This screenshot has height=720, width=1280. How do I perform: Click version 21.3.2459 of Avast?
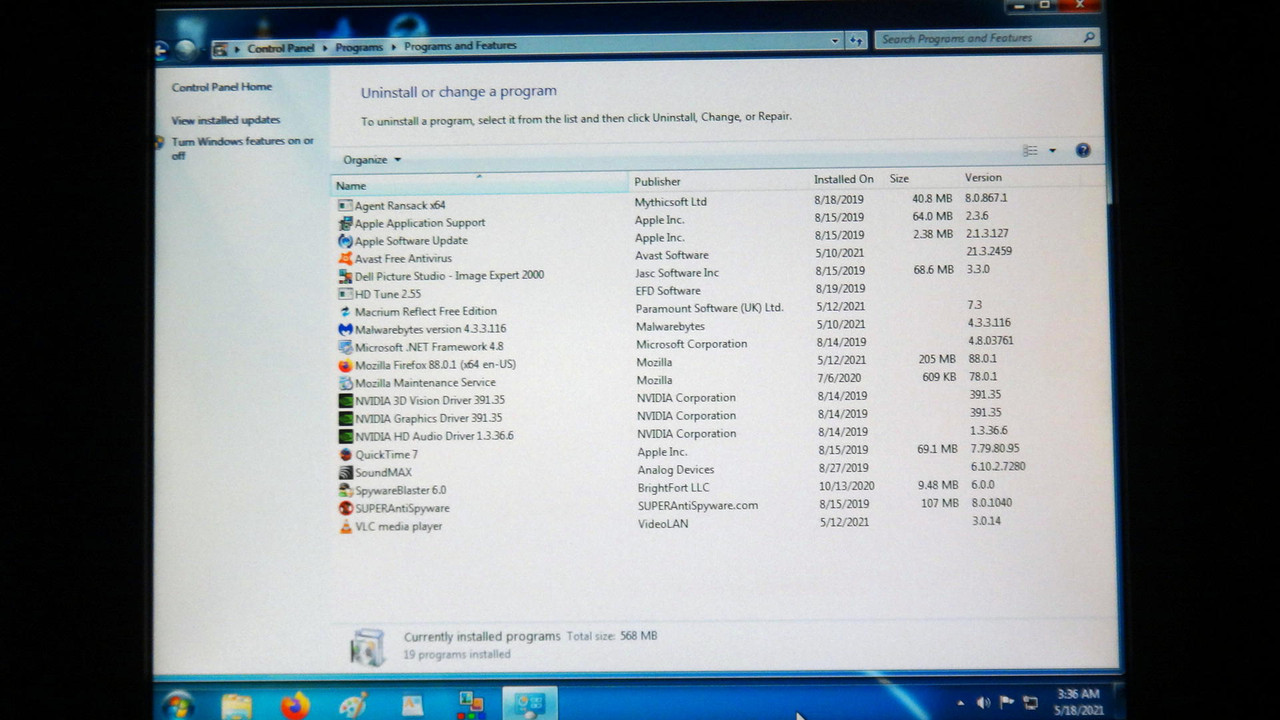(990, 251)
